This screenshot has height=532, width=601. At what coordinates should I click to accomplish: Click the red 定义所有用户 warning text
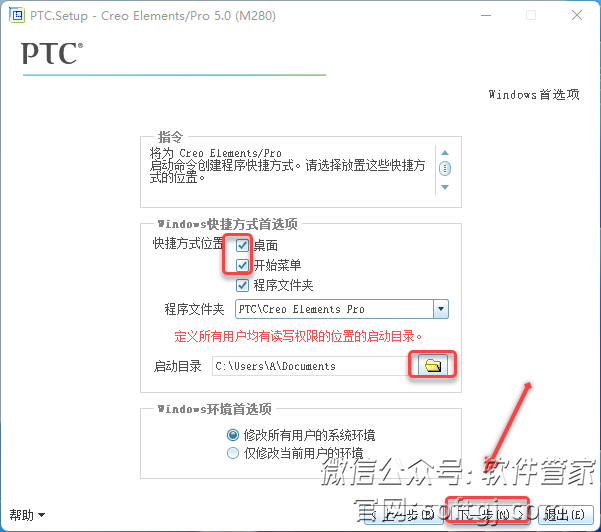click(x=298, y=337)
